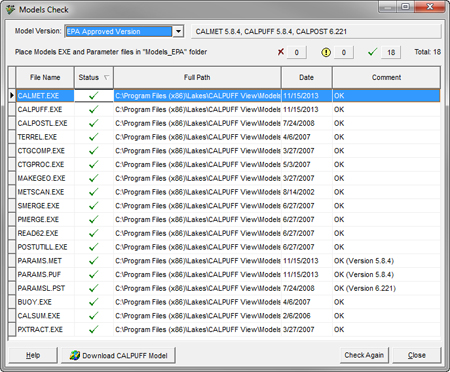Click the status checkmark for POSTUTILL.EXE
The height and width of the screenshot is (372, 450).
94,247
